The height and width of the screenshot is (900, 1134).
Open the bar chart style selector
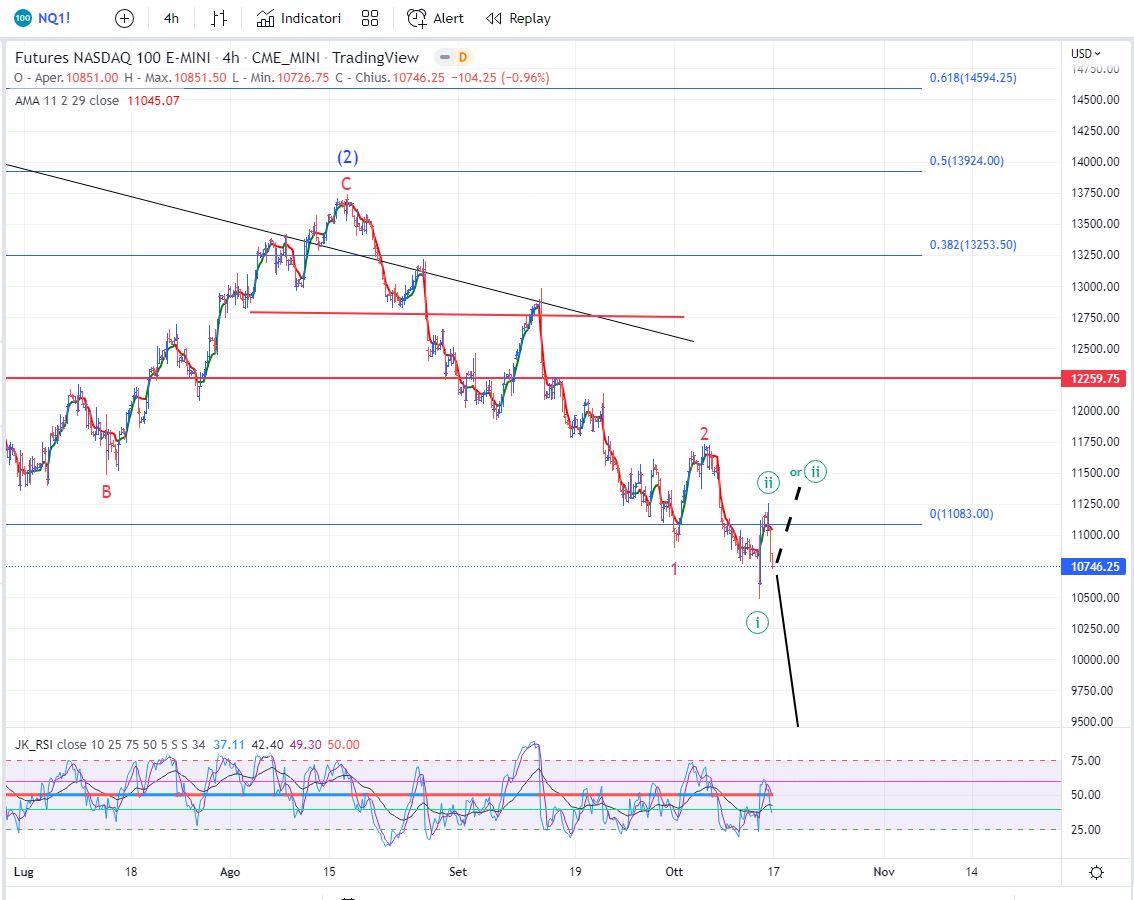pyautogui.click(x=218, y=18)
